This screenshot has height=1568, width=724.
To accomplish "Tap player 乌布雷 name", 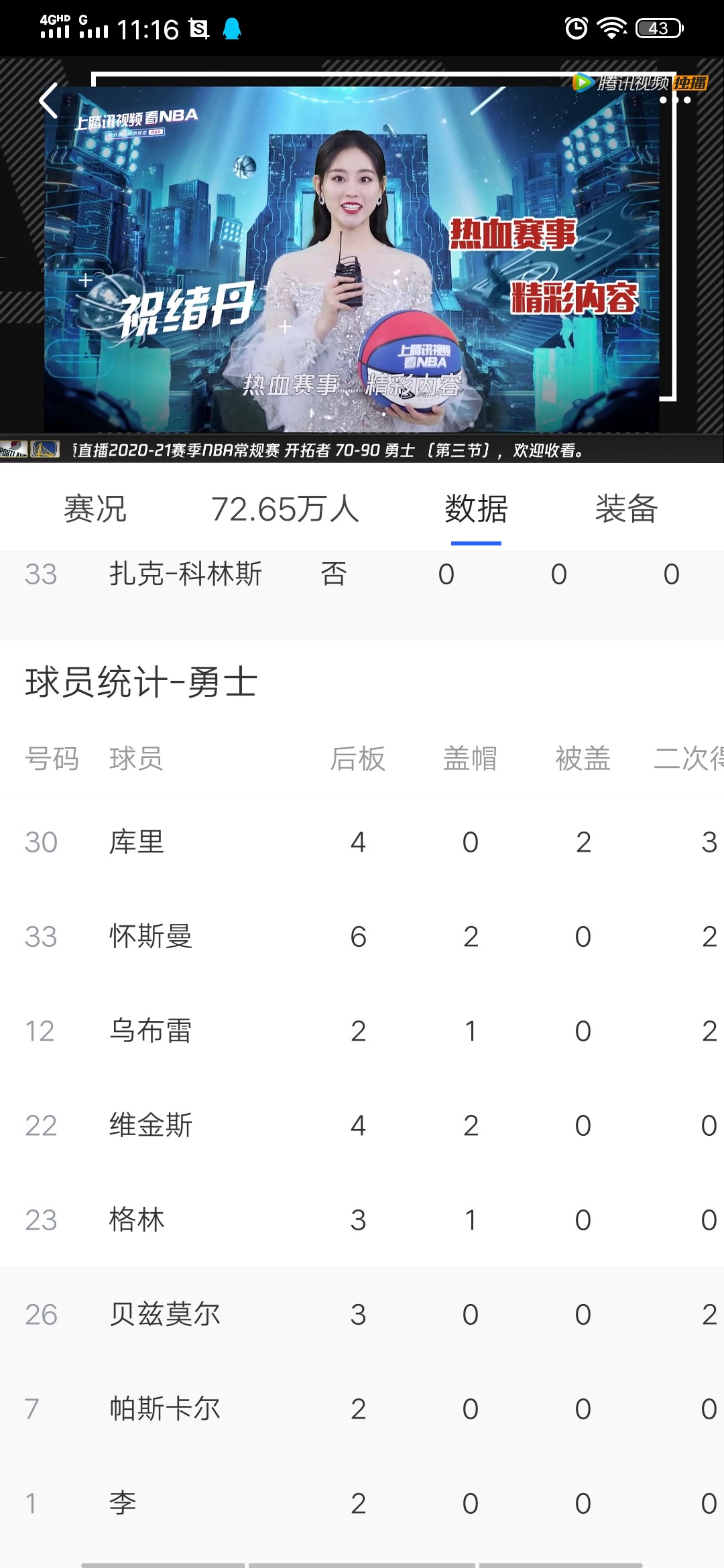I will (x=151, y=1031).
